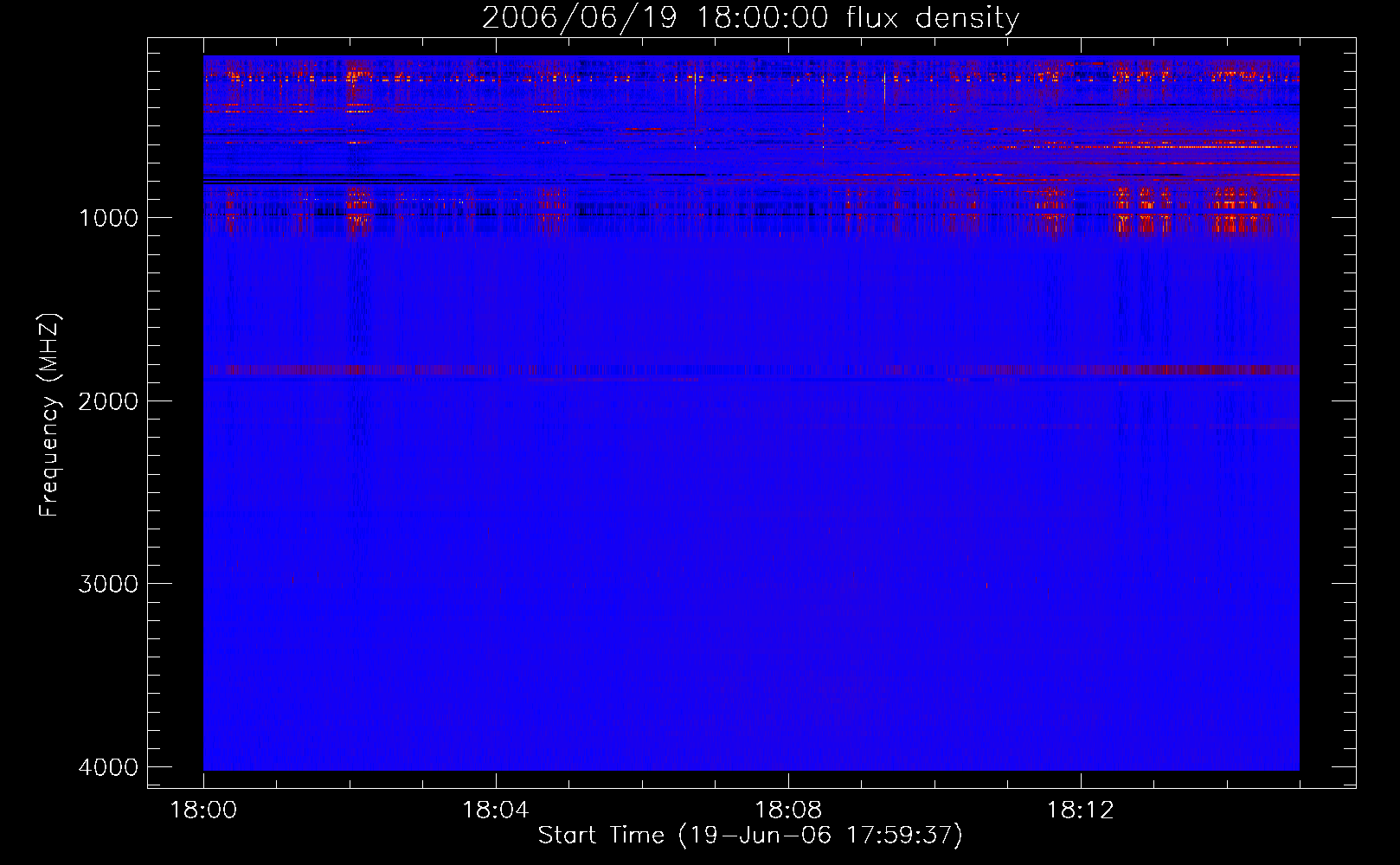1400x865 pixels.
Task: Click the 4000 frequency tick label
Action: 108,767
